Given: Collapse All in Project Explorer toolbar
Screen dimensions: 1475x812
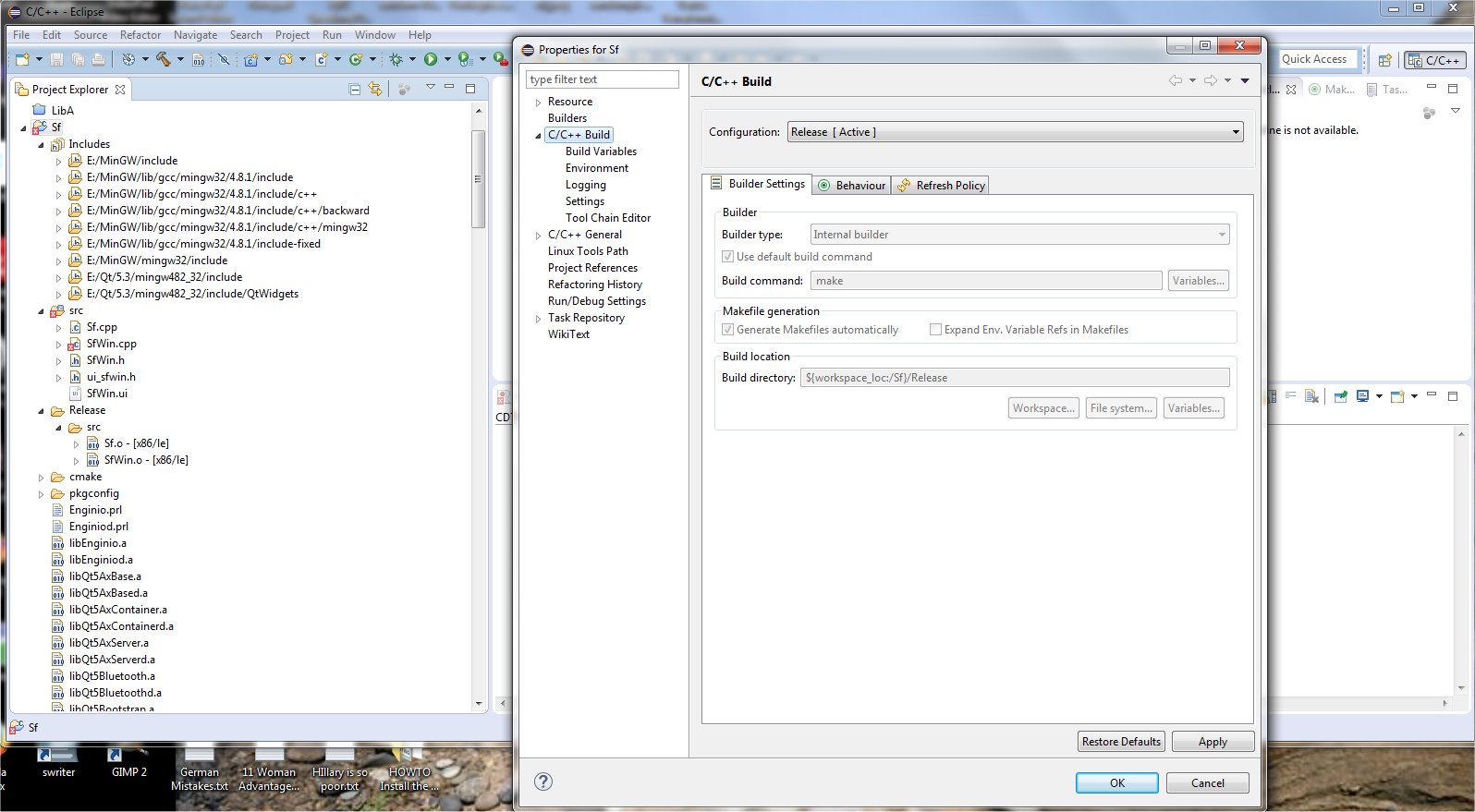Looking at the screenshot, I should pyautogui.click(x=355, y=89).
